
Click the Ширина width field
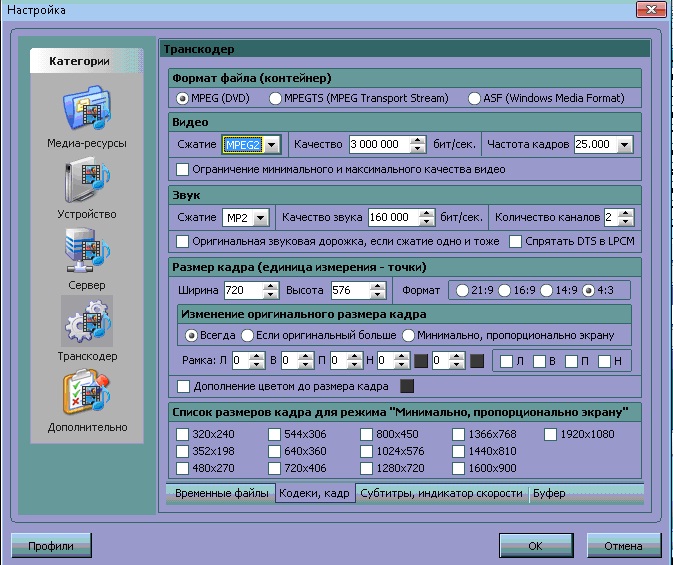[243, 290]
